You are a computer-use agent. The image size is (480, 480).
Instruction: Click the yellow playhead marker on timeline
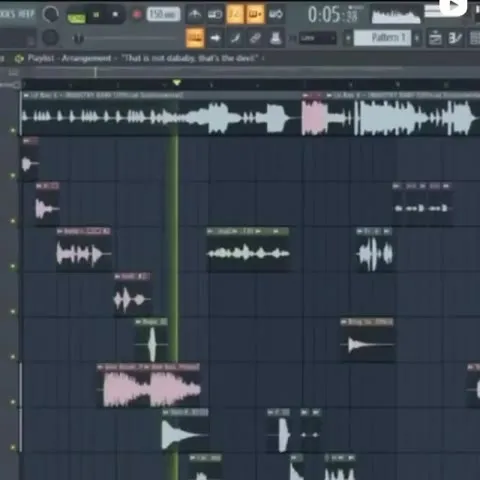coord(177,82)
